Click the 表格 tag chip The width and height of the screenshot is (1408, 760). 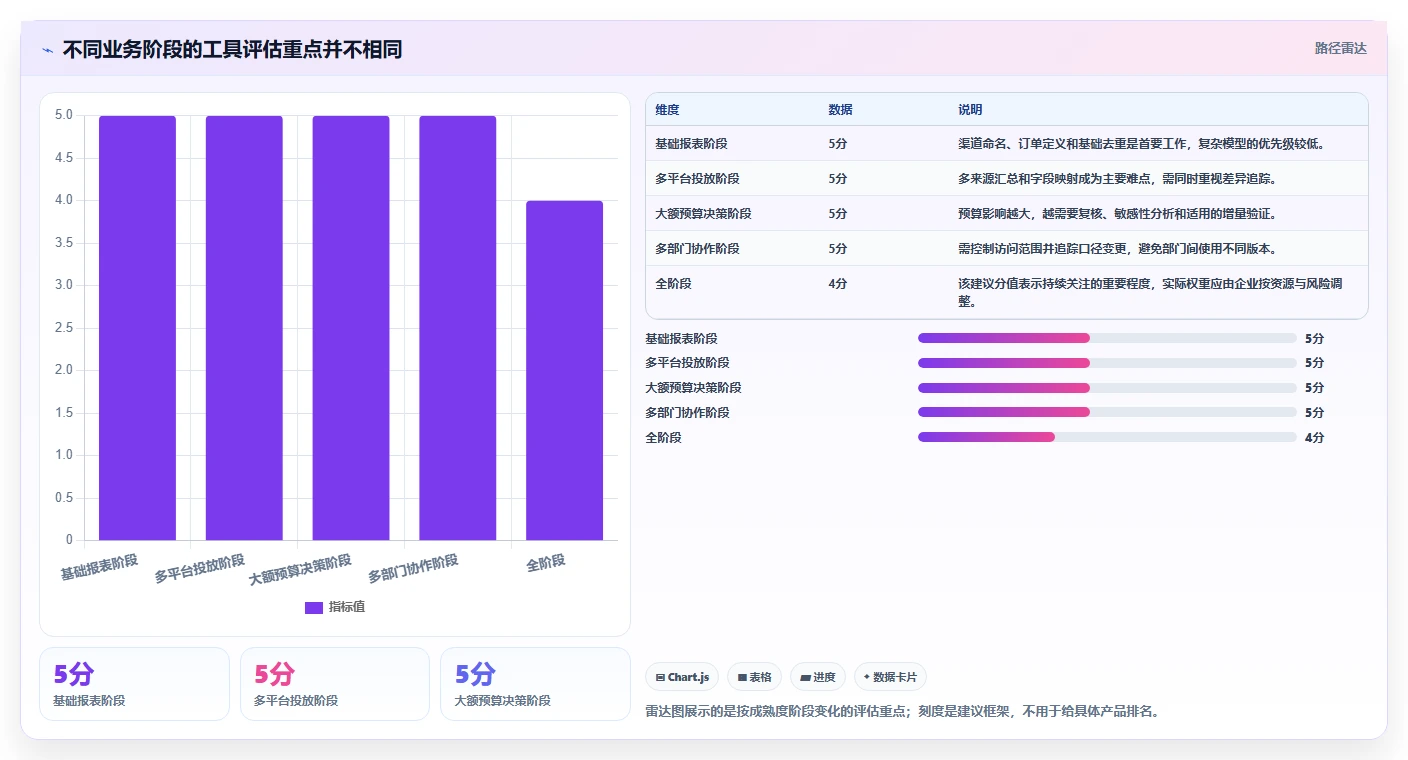(754, 677)
